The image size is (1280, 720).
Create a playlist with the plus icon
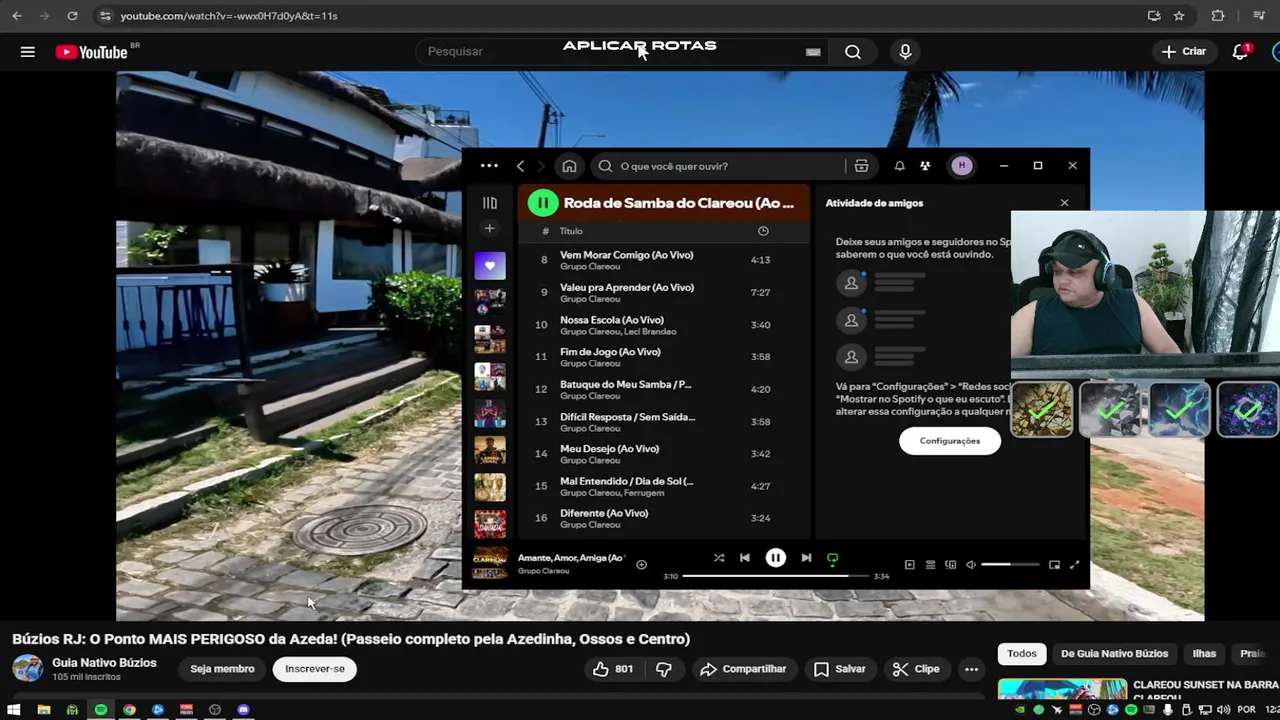[x=490, y=229]
